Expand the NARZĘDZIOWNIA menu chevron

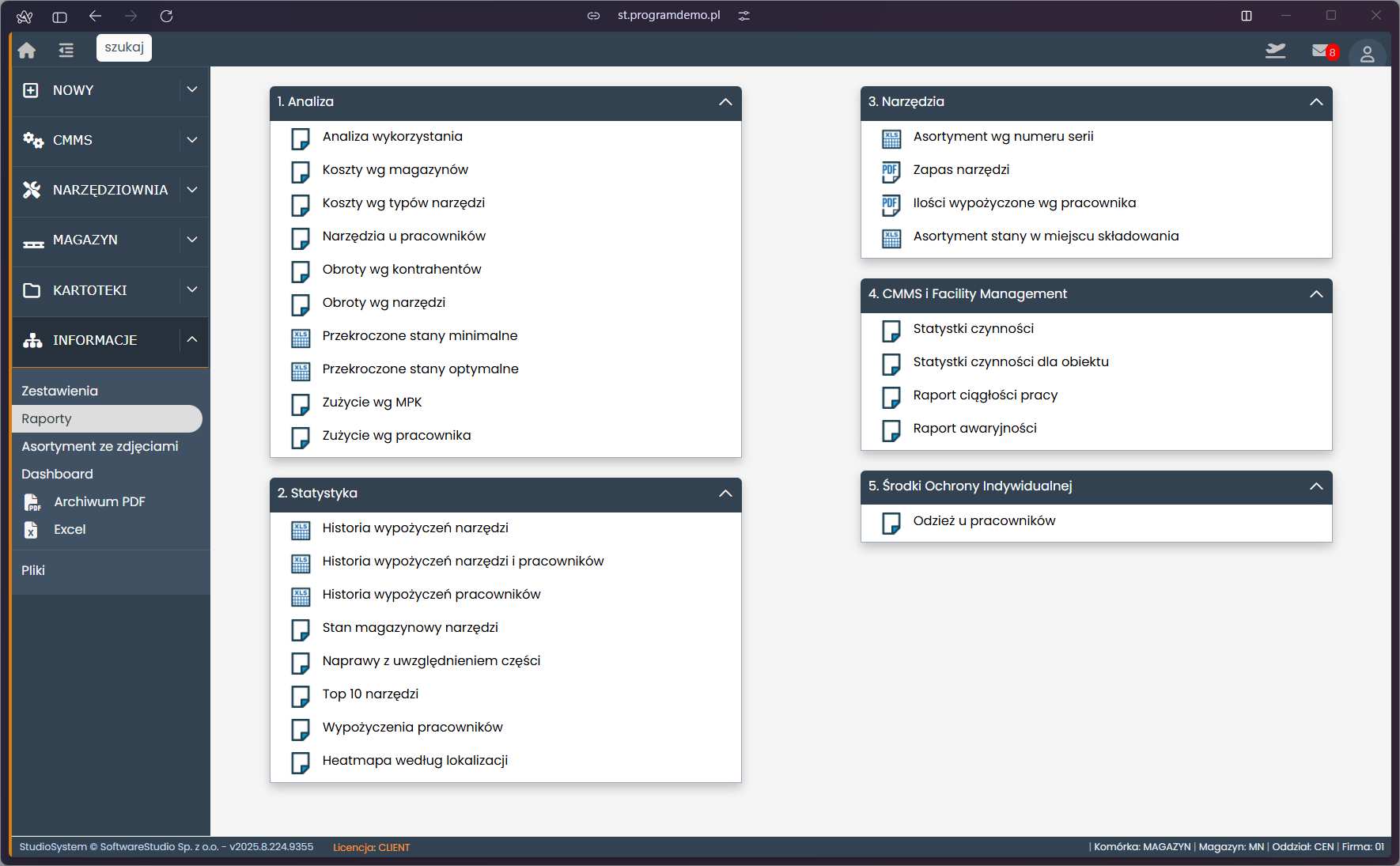pos(192,190)
